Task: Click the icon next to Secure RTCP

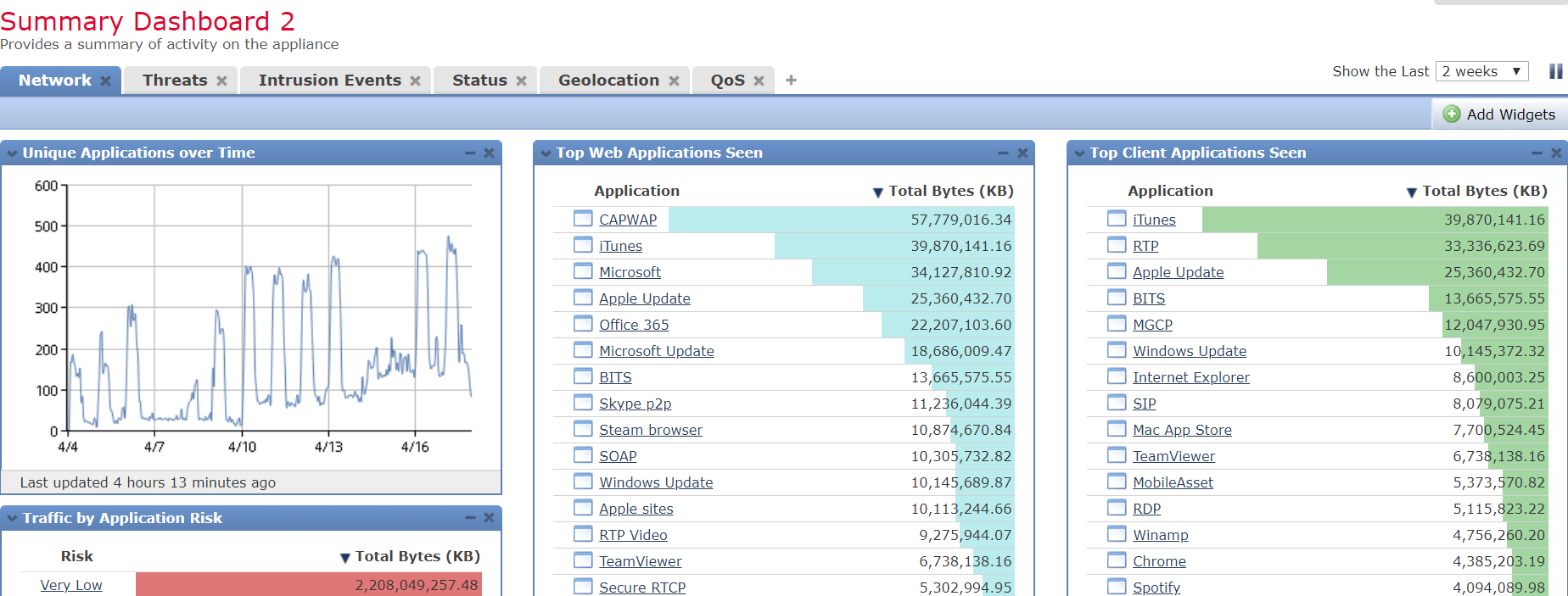Action: point(583,587)
